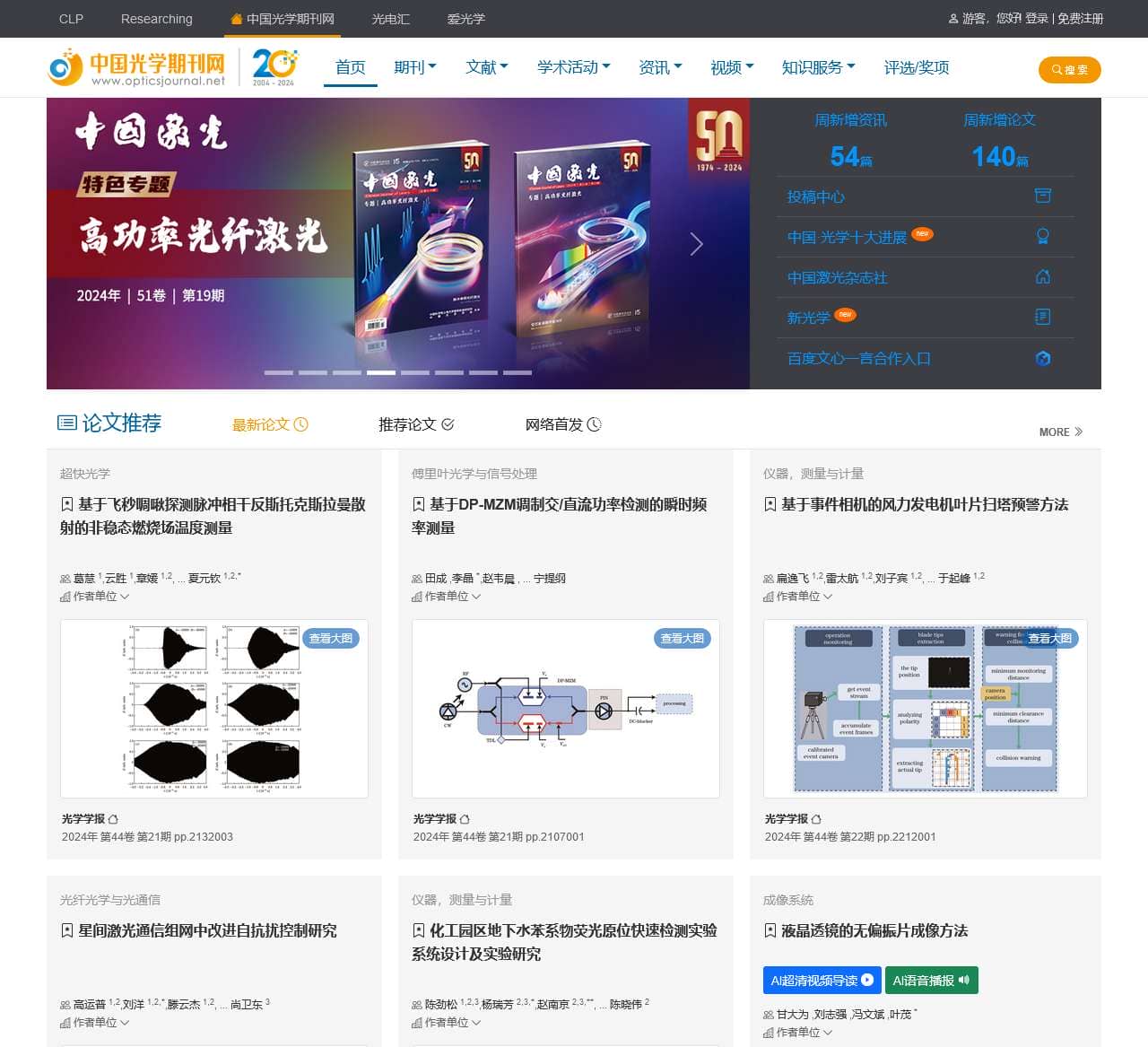Viewport: 1148px width, 1047px height.
Task: Click the lamp icon beside 中国光学十大进展
Action: pyautogui.click(x=1043, y=236)
